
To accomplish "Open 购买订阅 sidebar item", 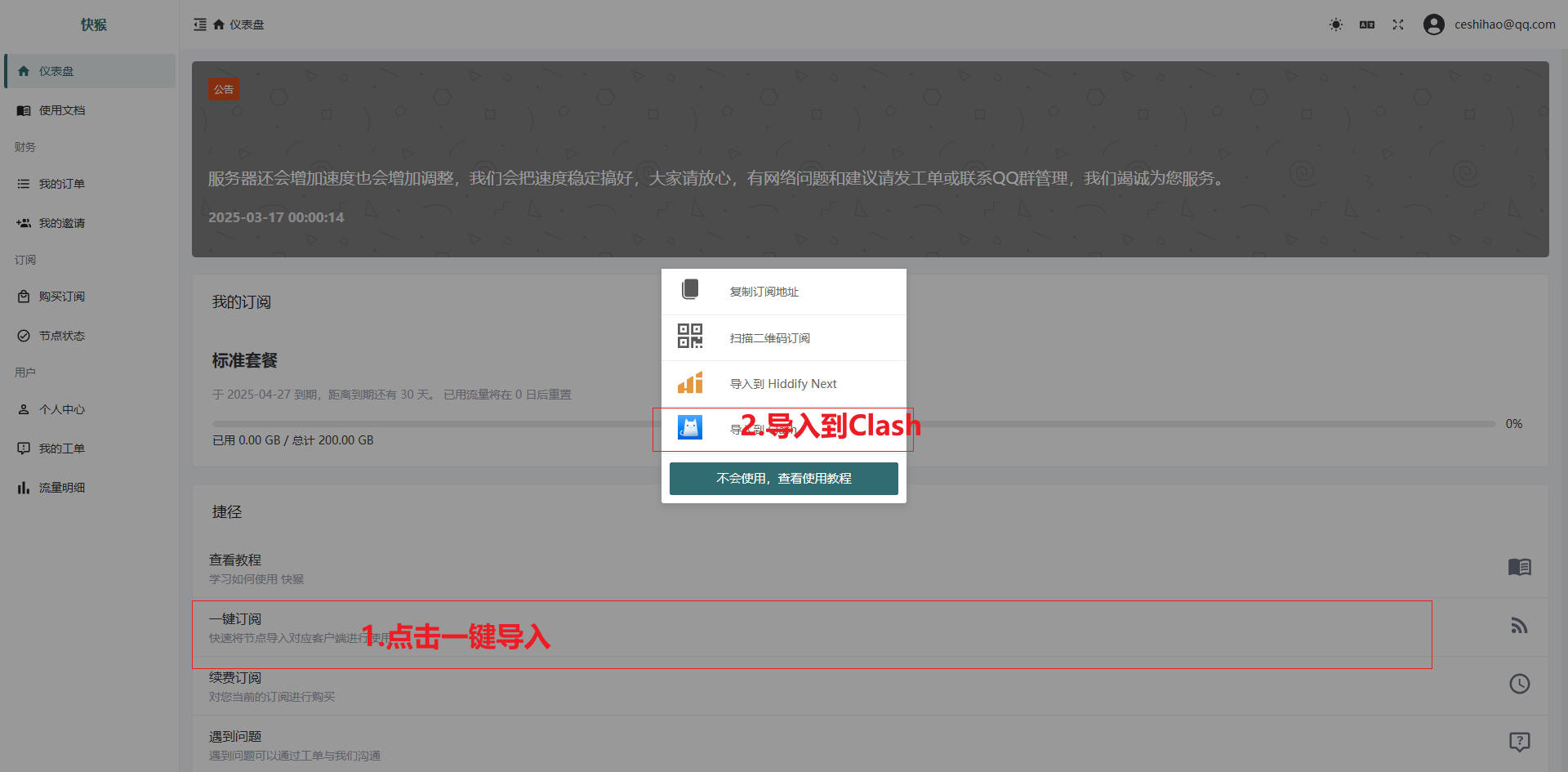I will point(90,297).
